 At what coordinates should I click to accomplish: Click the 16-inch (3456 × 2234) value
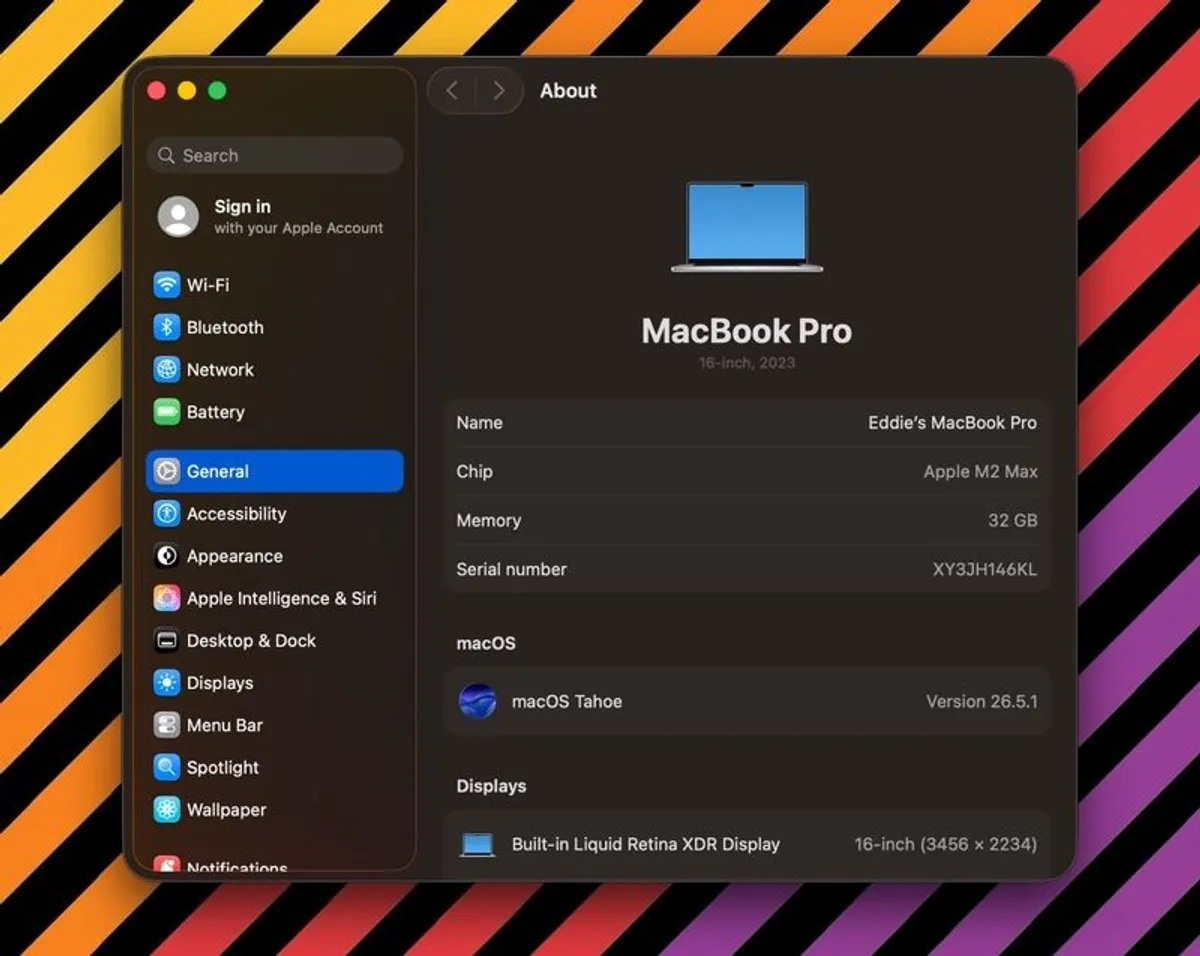(945, 844)
